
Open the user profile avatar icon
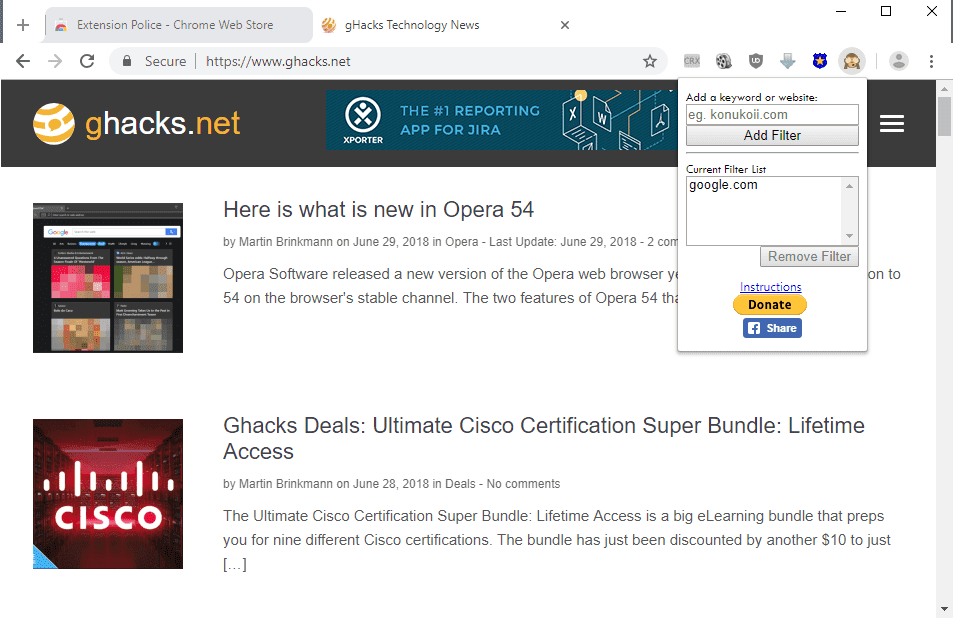(898, 61)
